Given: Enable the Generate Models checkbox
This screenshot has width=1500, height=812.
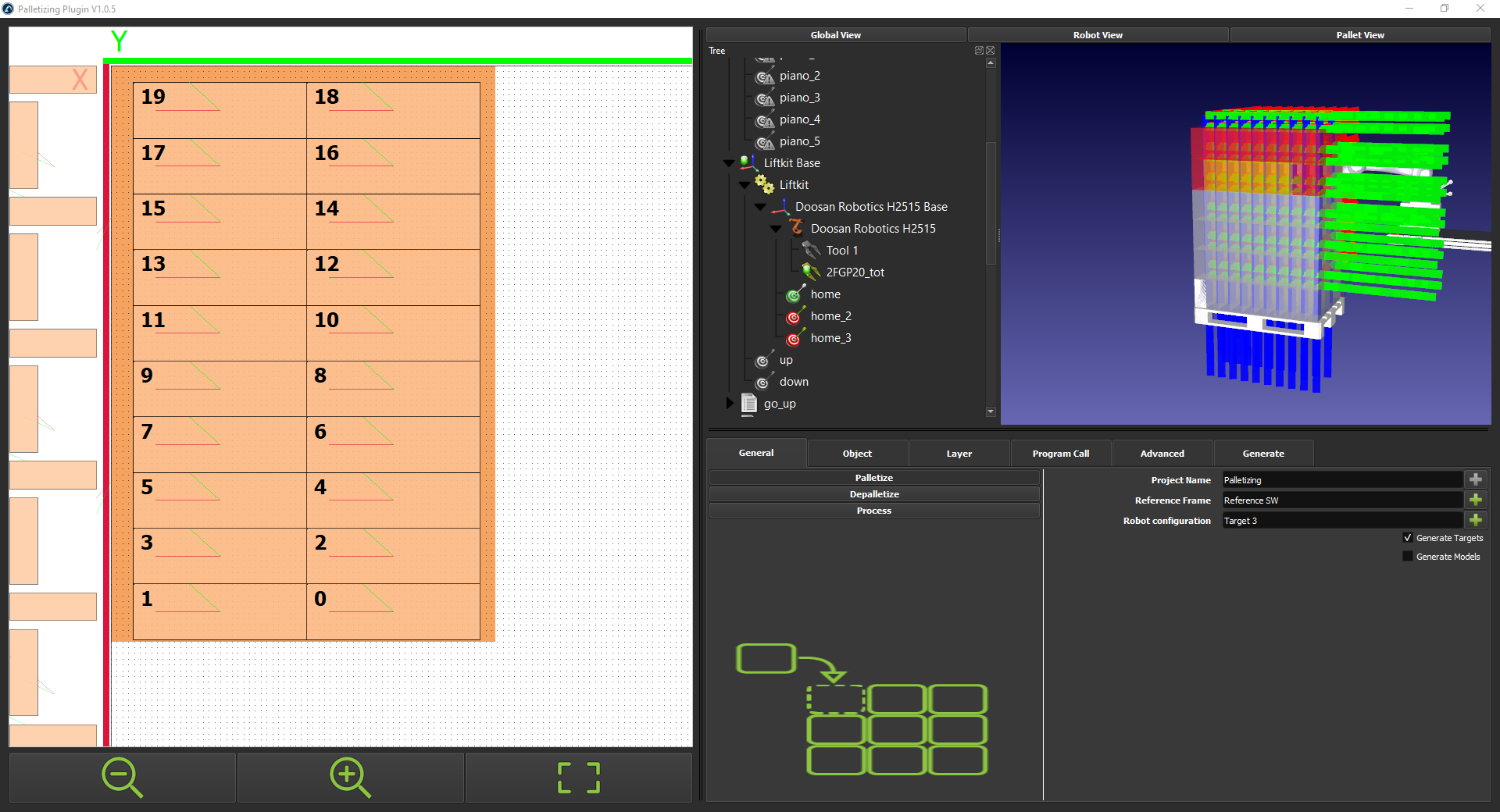Looking at the screenshot, I should click(x=1408, y=557).
